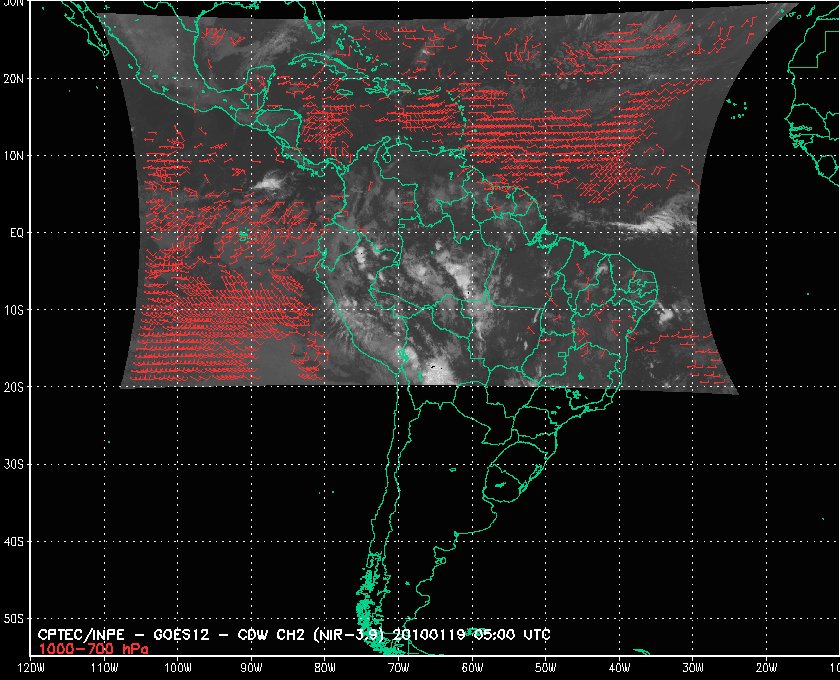This screenshot has height=680, width=840.
Task: Click the 120W longitude label
Action: (x=31, y=668)
